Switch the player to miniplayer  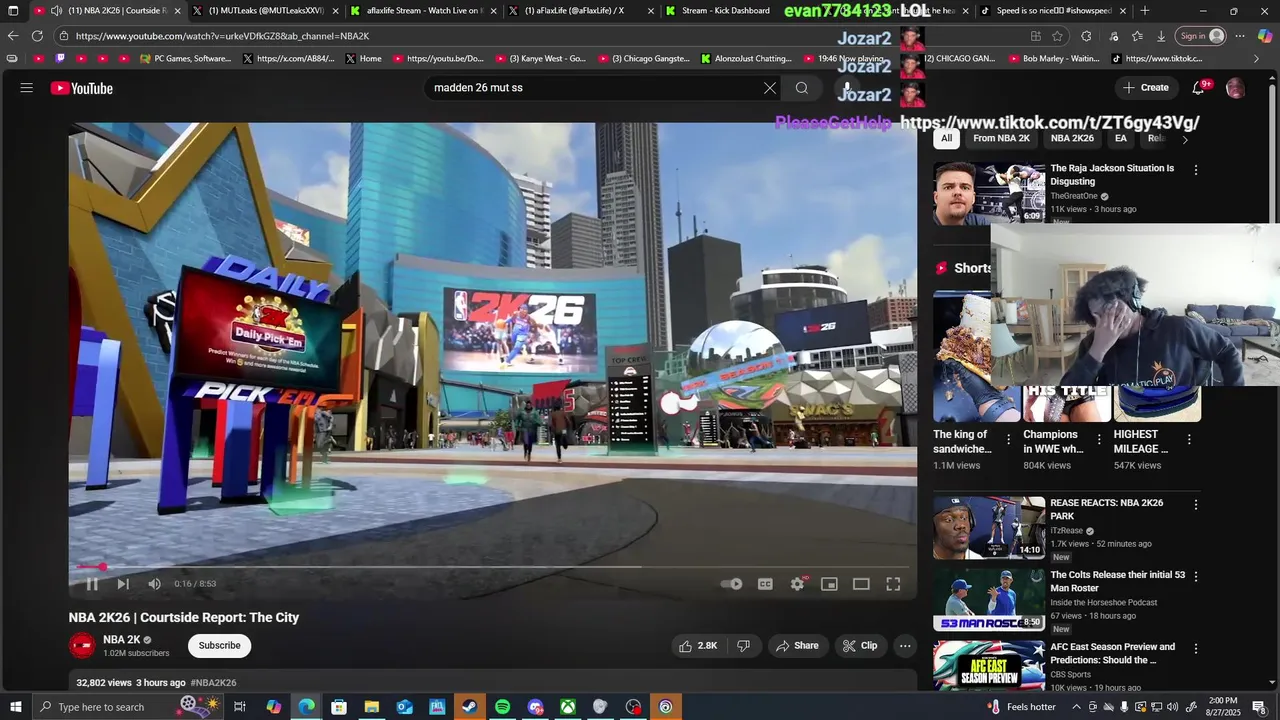(829, 584)
